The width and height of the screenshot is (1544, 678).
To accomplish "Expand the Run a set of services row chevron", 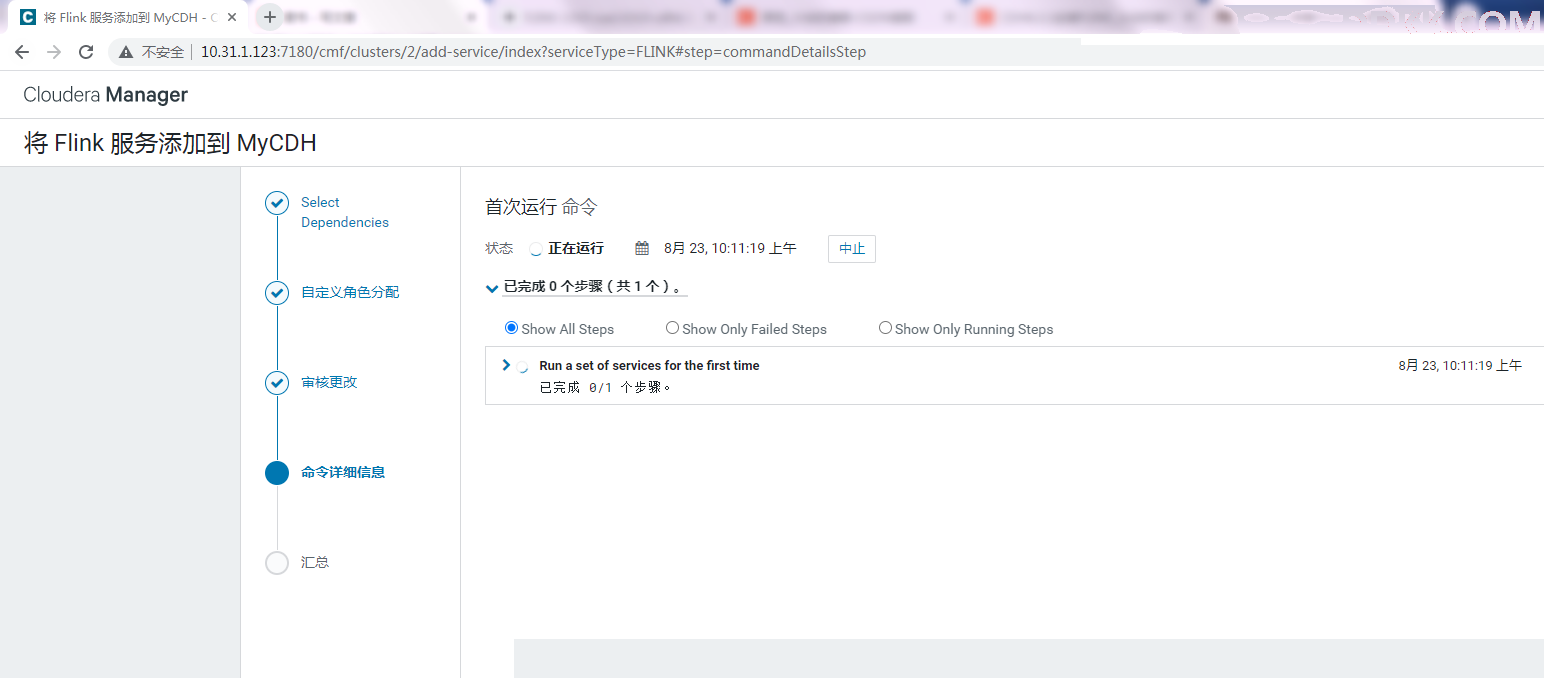I will (506, 365).
